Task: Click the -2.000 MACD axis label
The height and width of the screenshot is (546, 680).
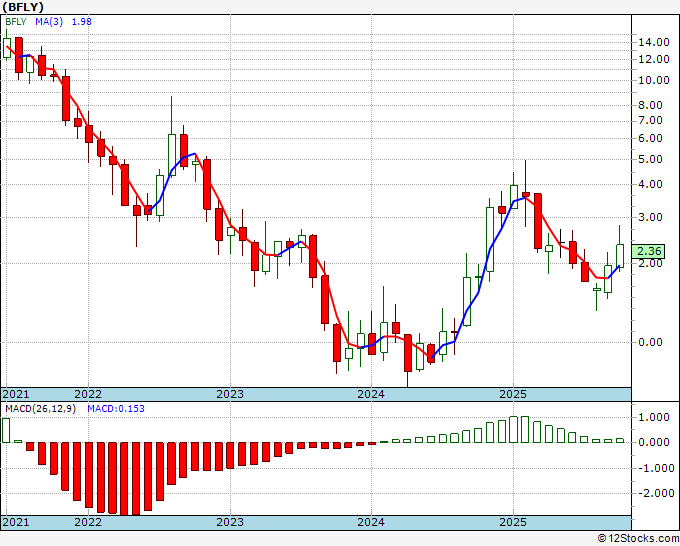Action: (x=654, y=494)
